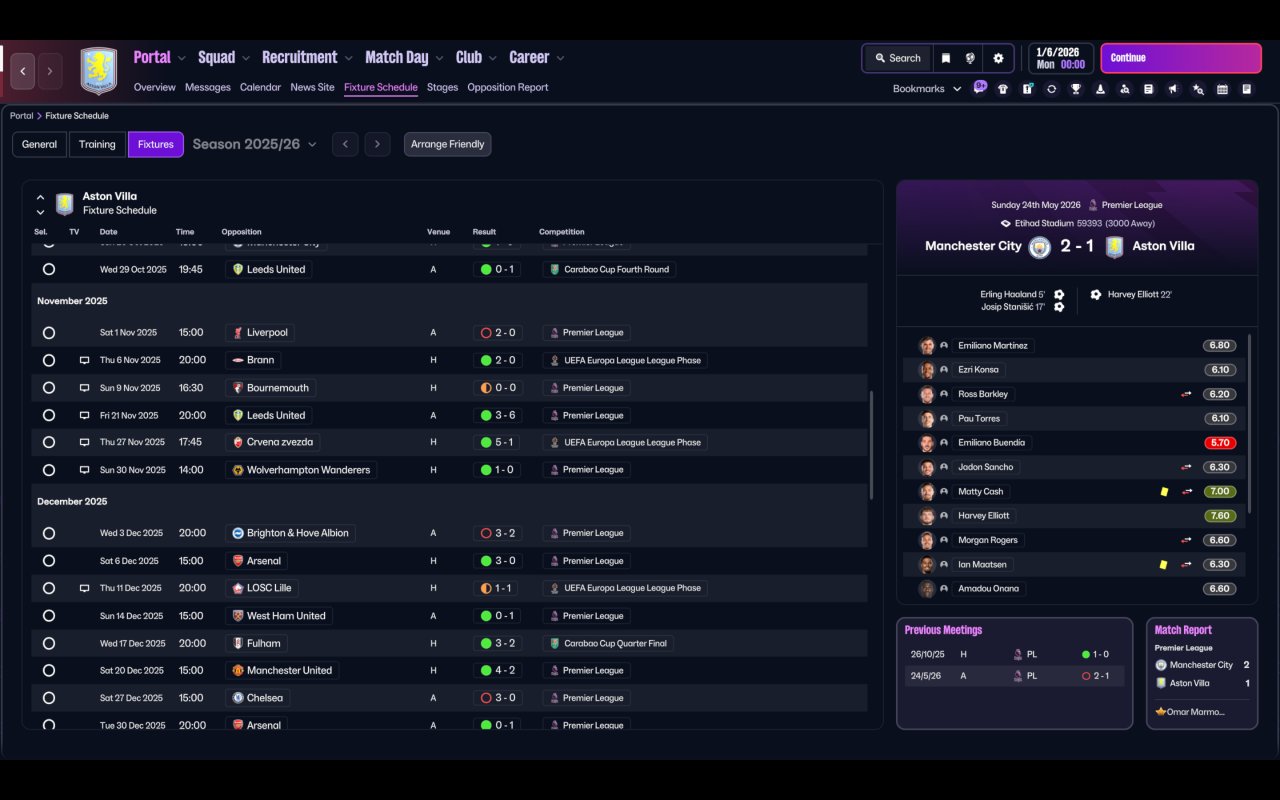Open the Messages tab
The width and height of the screenshot is (1280, 800).
point(208,88)
